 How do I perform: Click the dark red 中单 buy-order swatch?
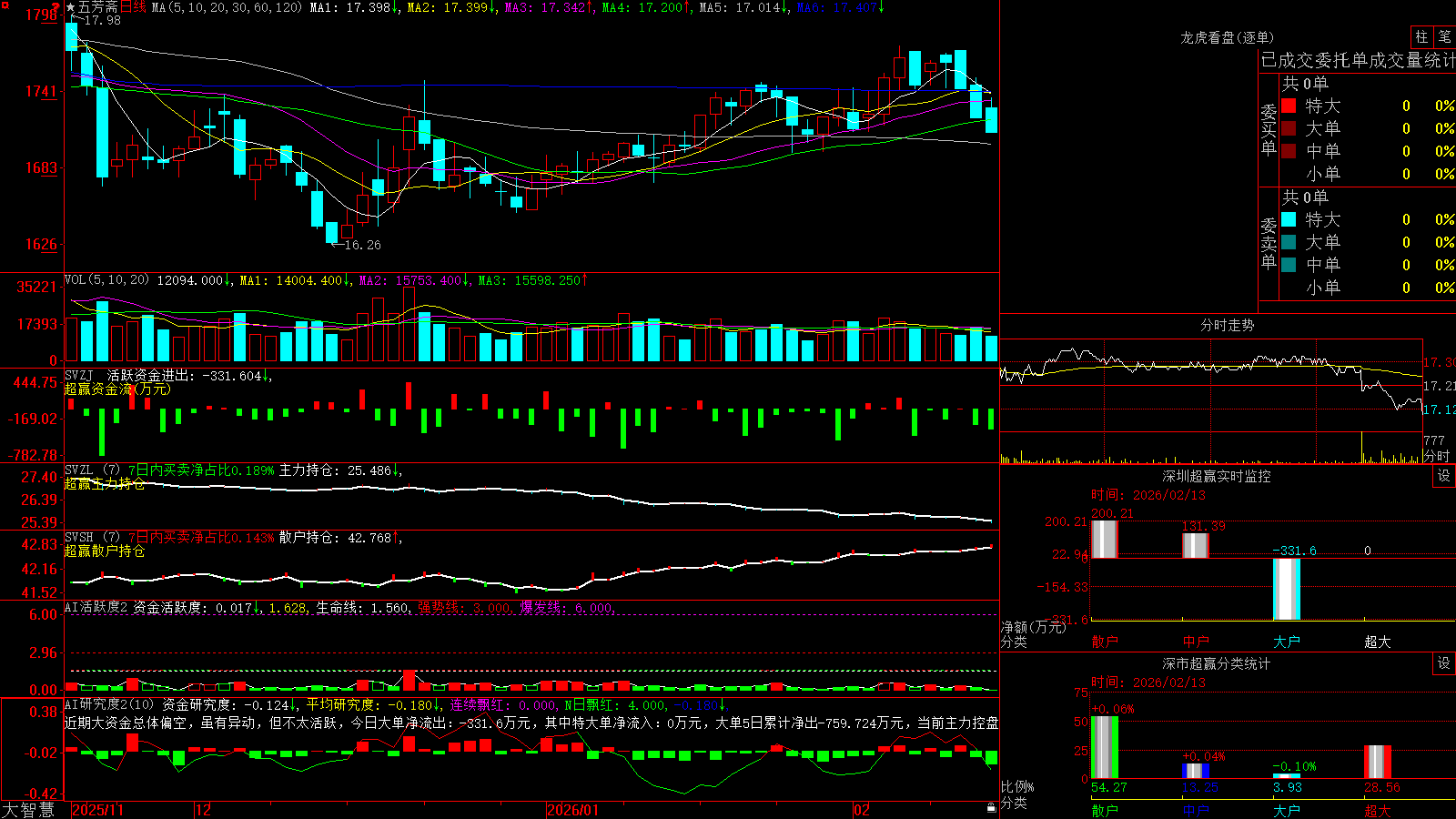click(1289, 151)
